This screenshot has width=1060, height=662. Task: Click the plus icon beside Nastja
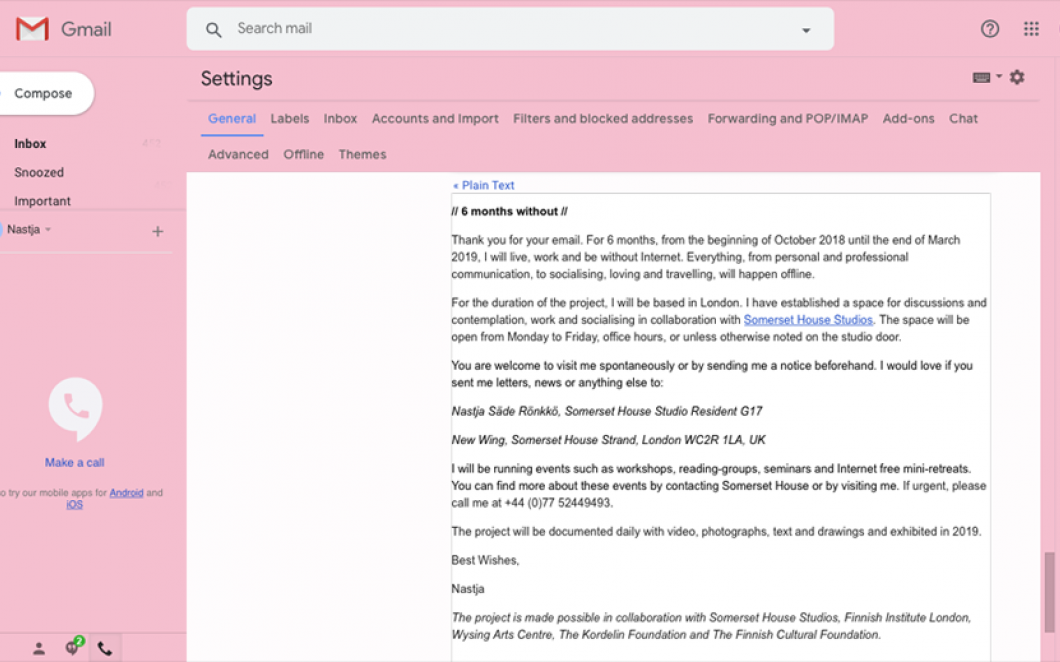158,231
